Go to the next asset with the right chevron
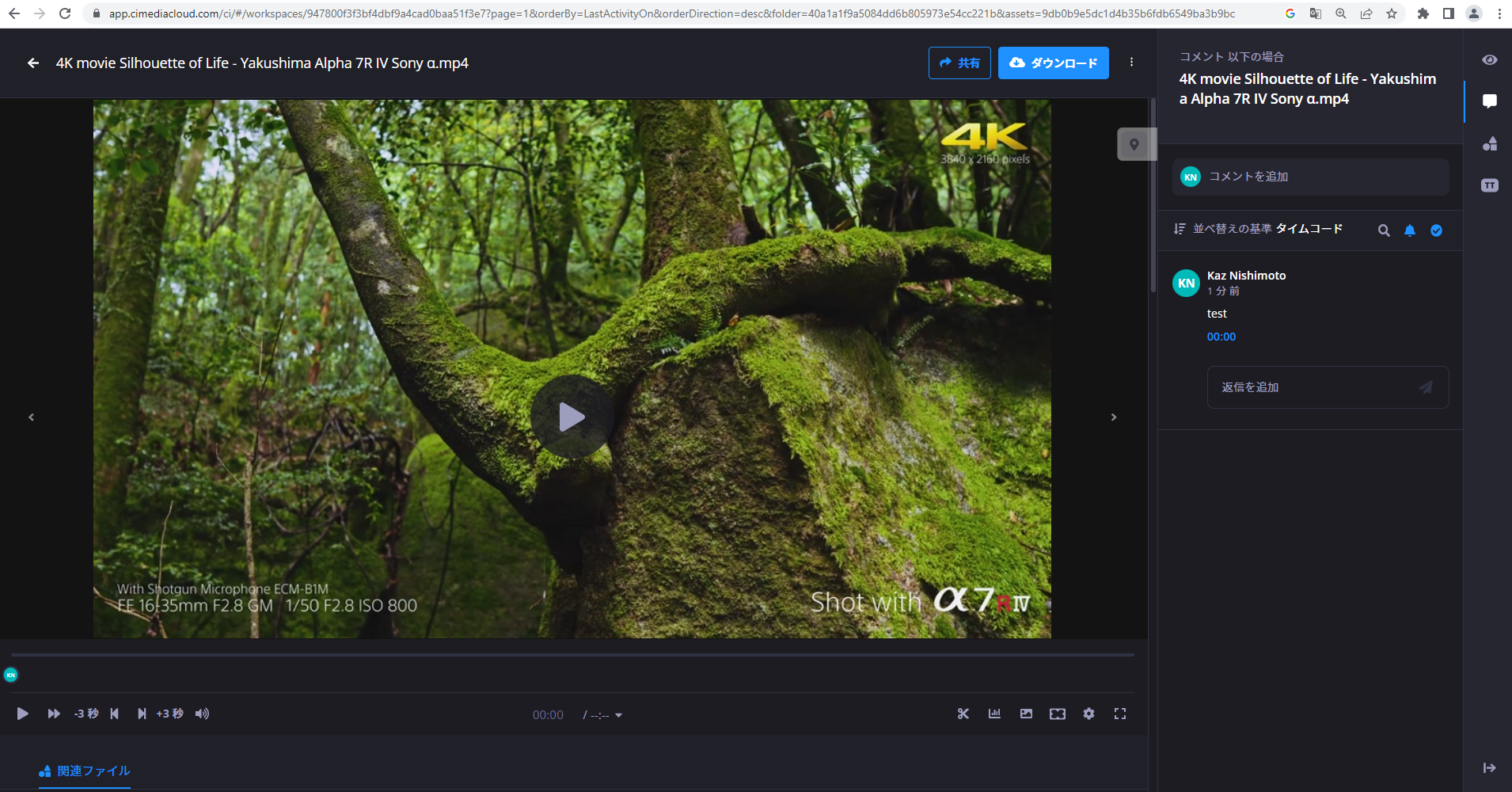The height and width of the screenshot is (792, 1512). [1114, 417]
